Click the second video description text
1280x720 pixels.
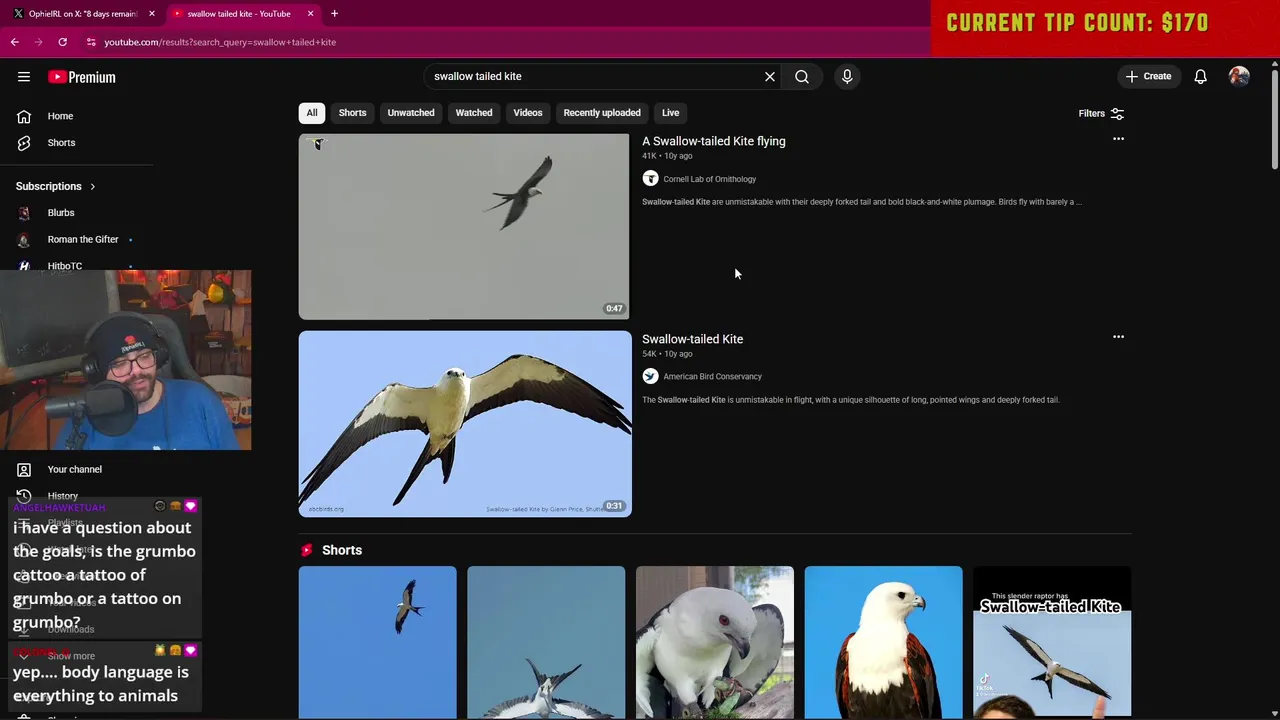tap(850, 400)
